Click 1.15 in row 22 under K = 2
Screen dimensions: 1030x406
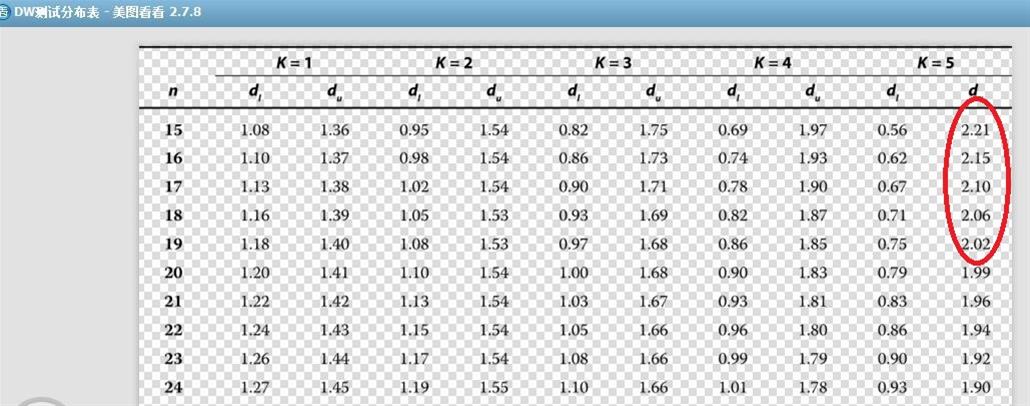point(414,330)
